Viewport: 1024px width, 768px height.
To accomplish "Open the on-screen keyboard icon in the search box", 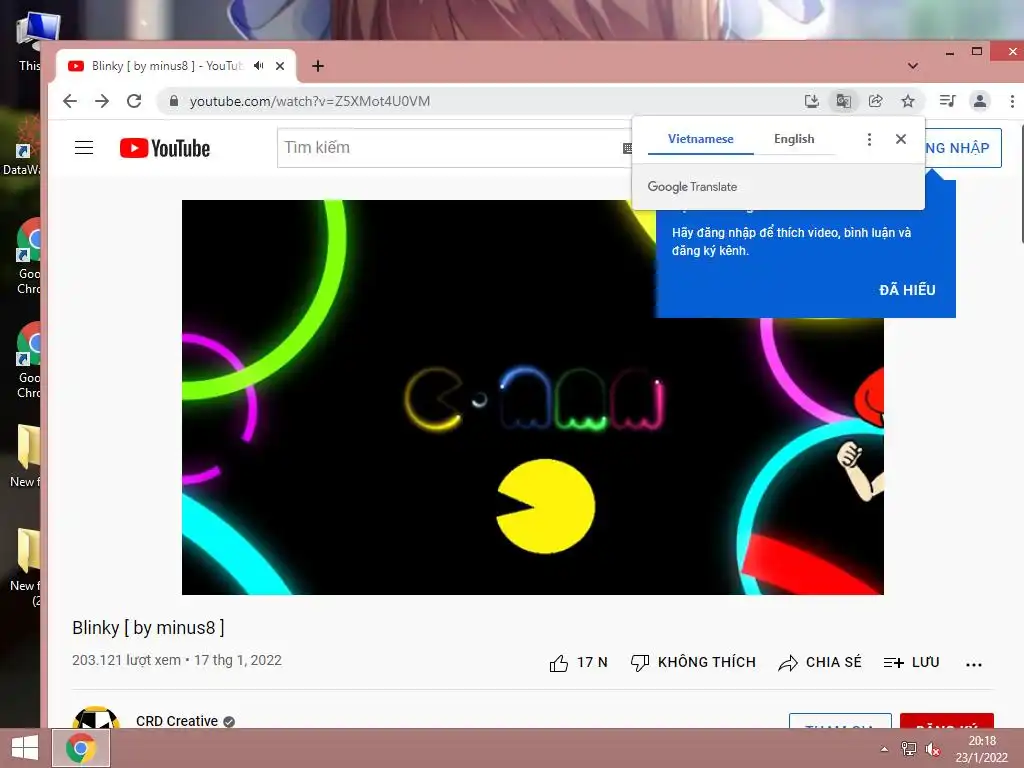I will click(x=627, y=148).
